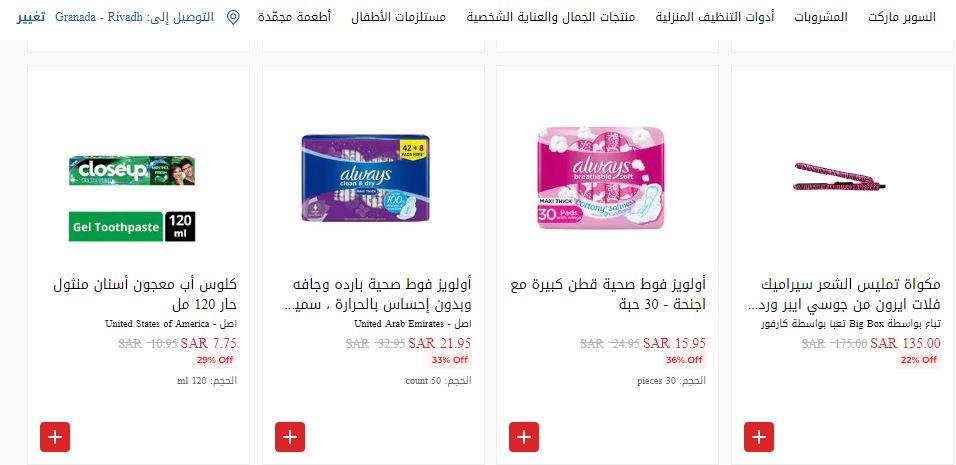Screen dimensions: 956x465
Task: Open Always clean & dry purple pack image
Action: pos(366,178)
